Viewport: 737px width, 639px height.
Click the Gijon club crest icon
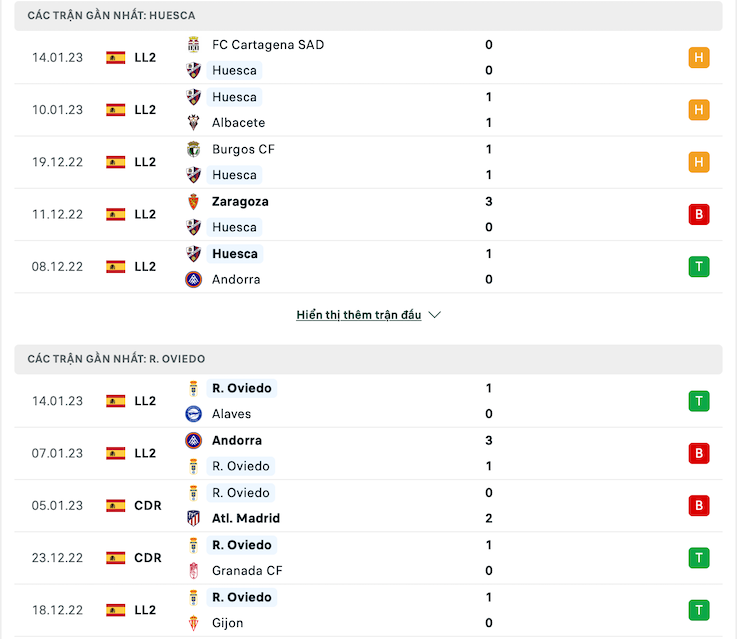click(193, 623)
